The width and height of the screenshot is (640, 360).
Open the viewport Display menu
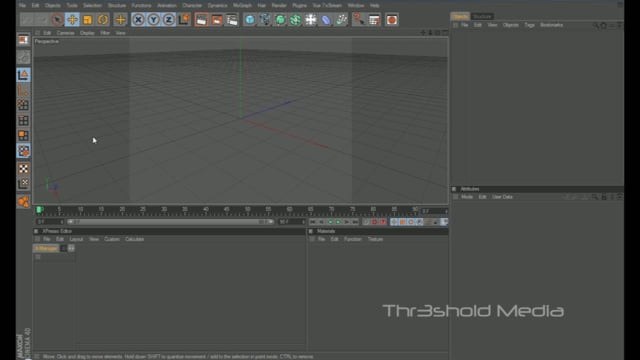pyautogui.click(x=87, y=33)
